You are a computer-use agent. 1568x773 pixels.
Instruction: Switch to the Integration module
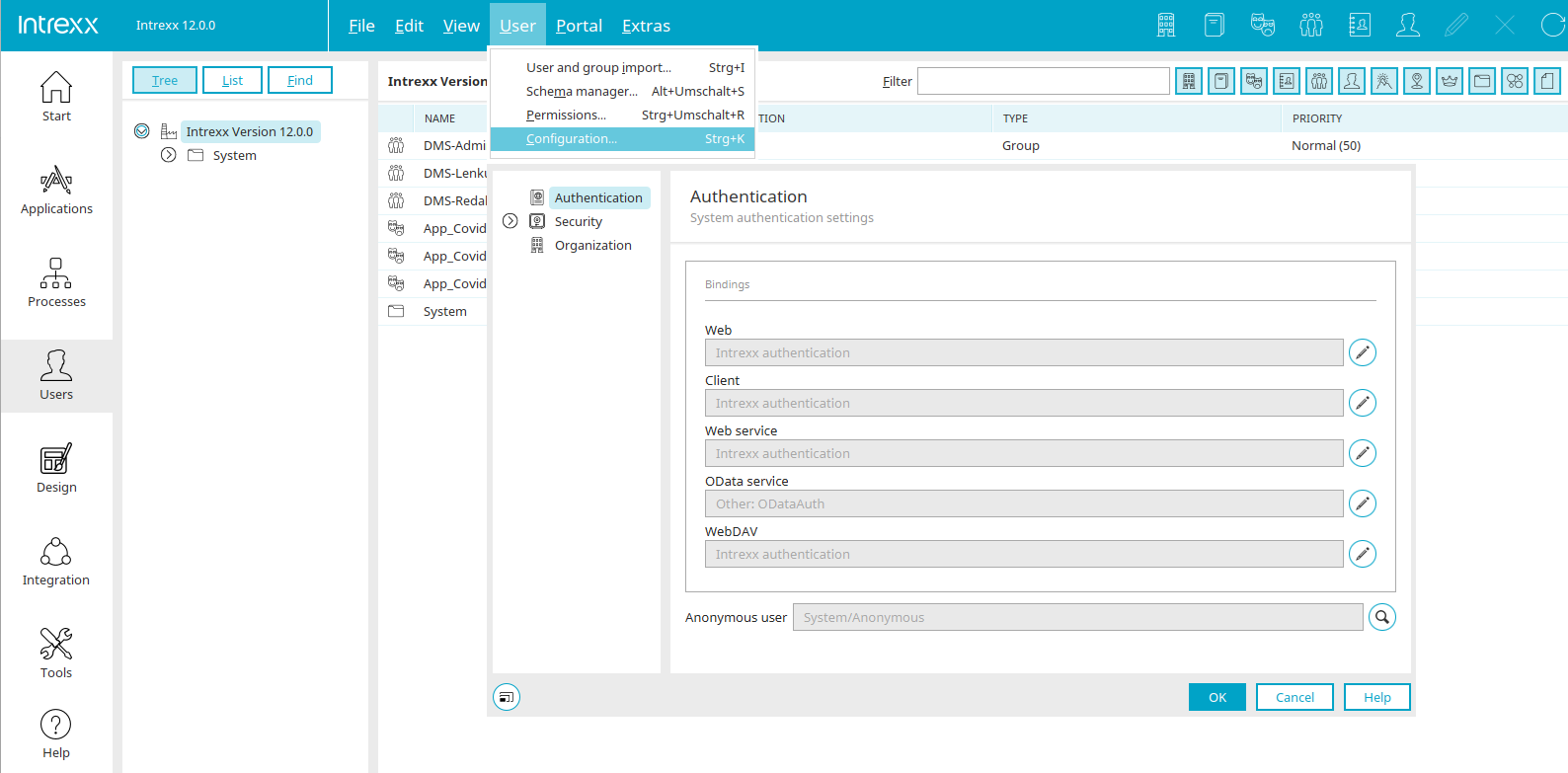pyautogui.click(x=56, y=561)
